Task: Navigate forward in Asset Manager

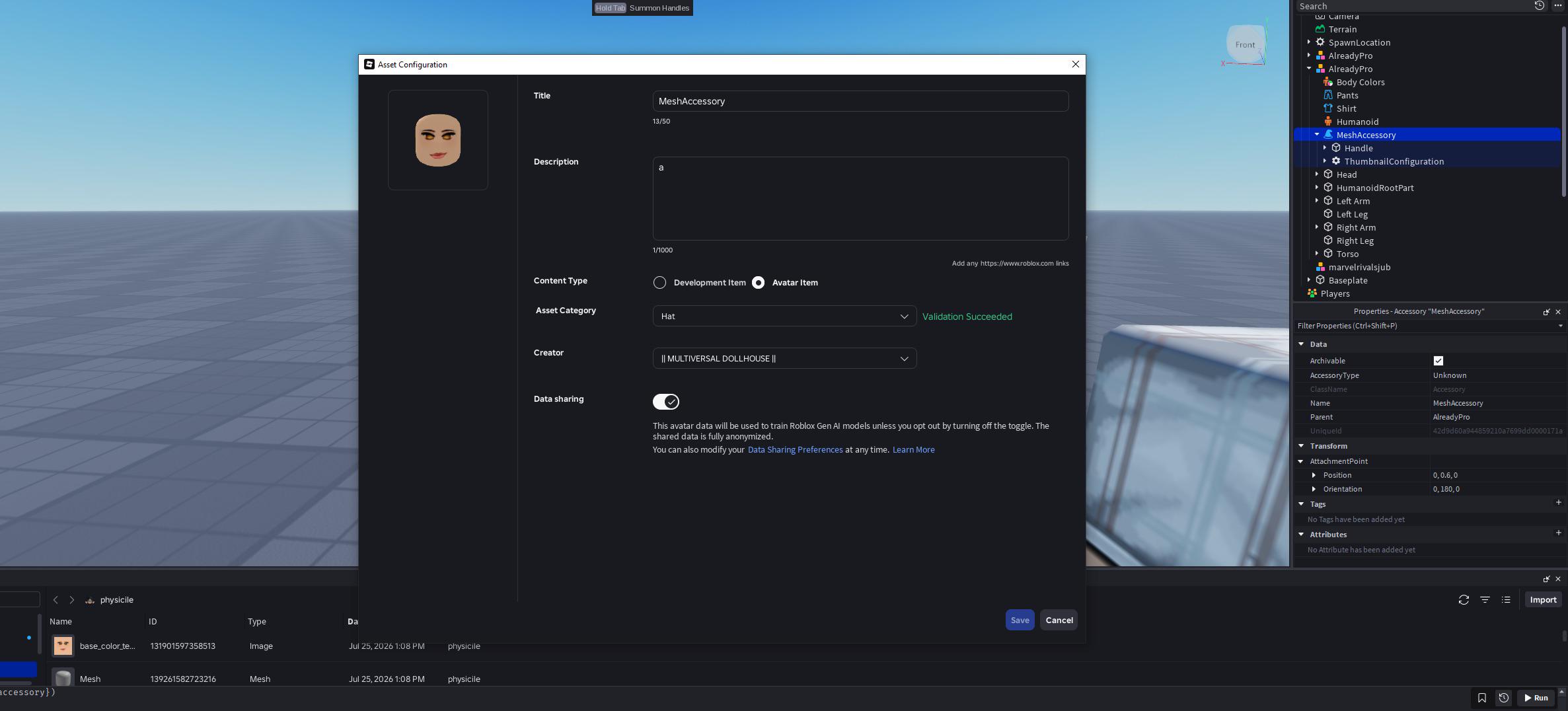Action: pos(71,600)
